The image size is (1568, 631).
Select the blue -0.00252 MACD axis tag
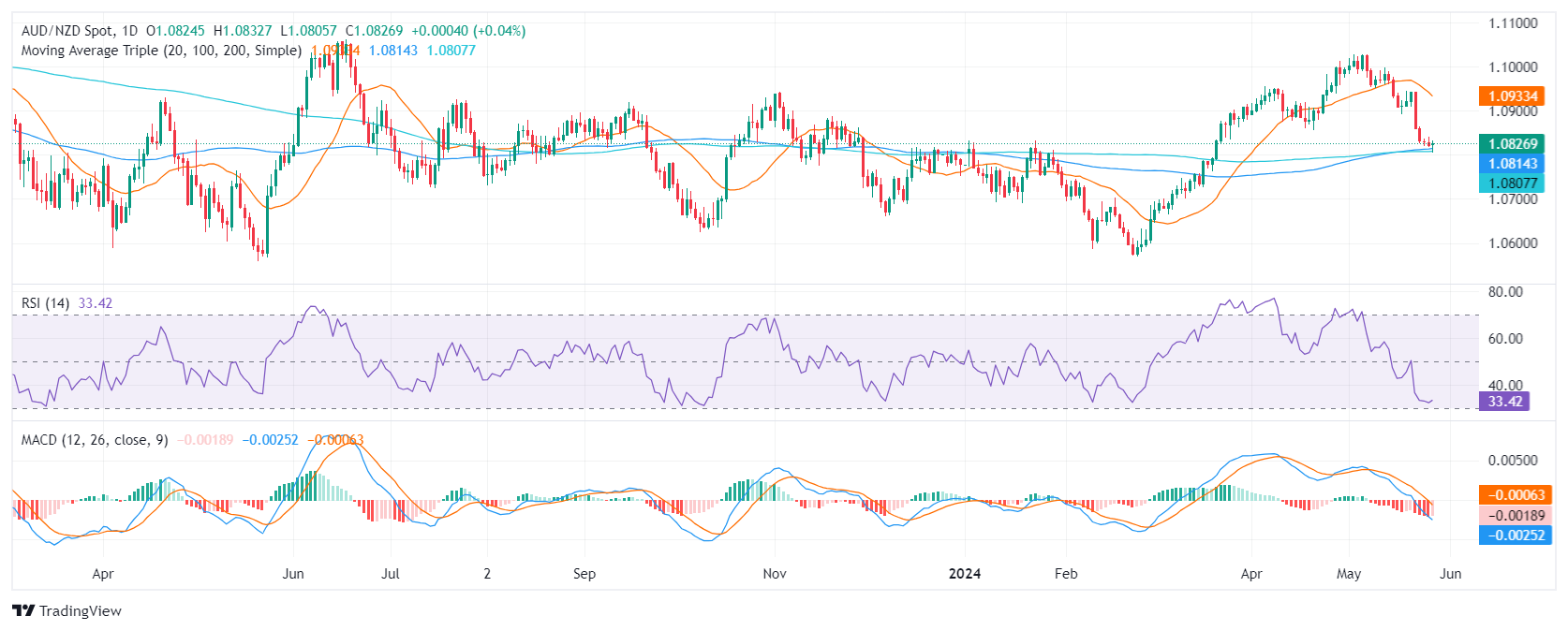click(1515, 536)
